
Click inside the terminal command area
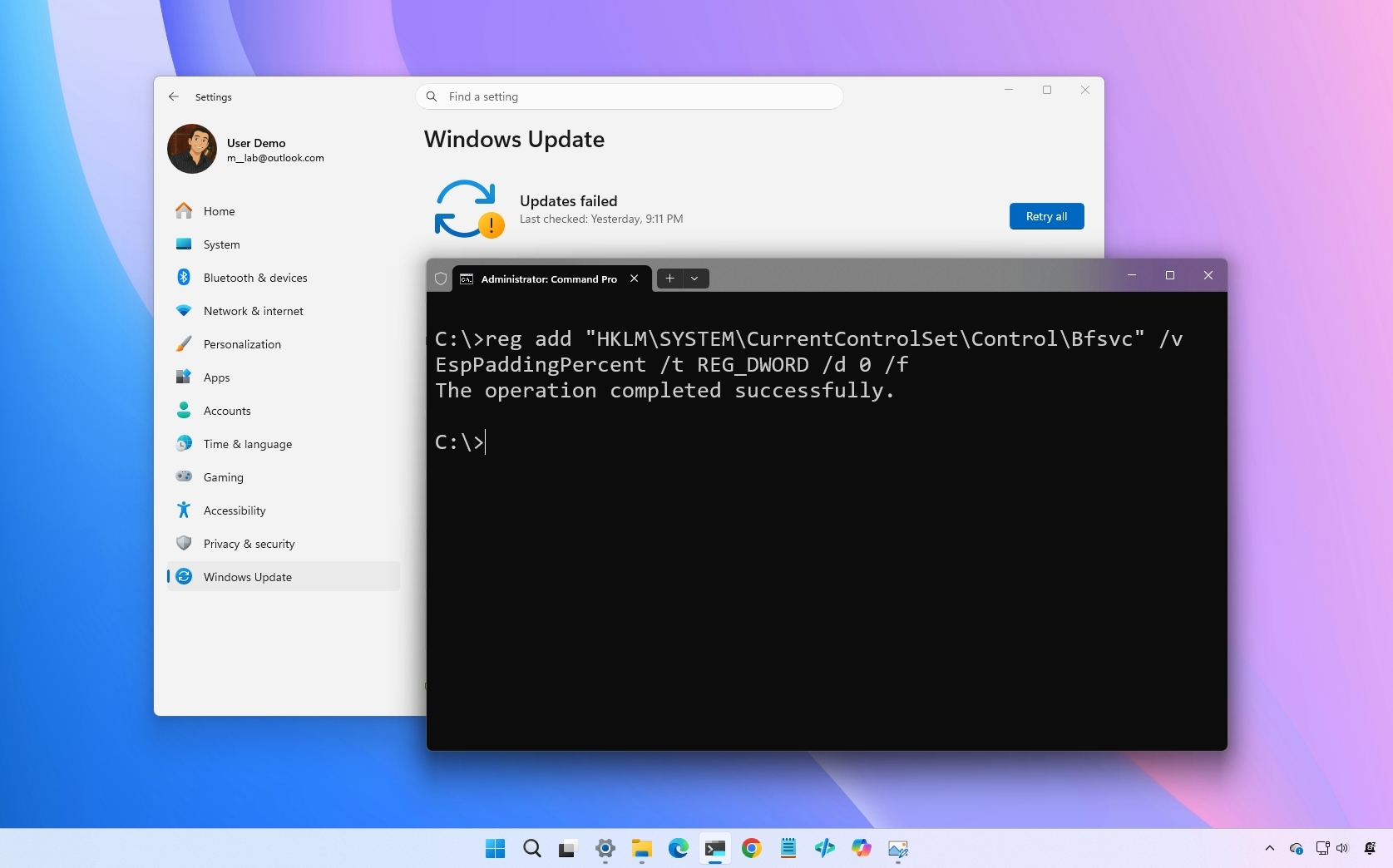pyautogui.click(x=827, y=520)
